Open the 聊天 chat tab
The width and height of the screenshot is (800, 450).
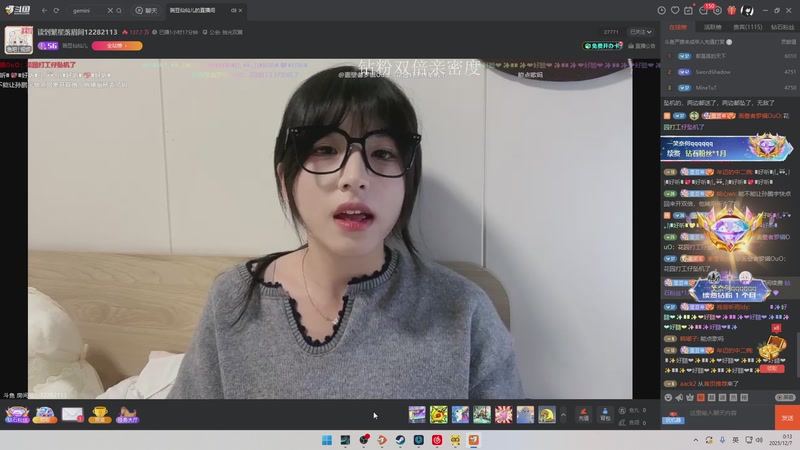146,10
